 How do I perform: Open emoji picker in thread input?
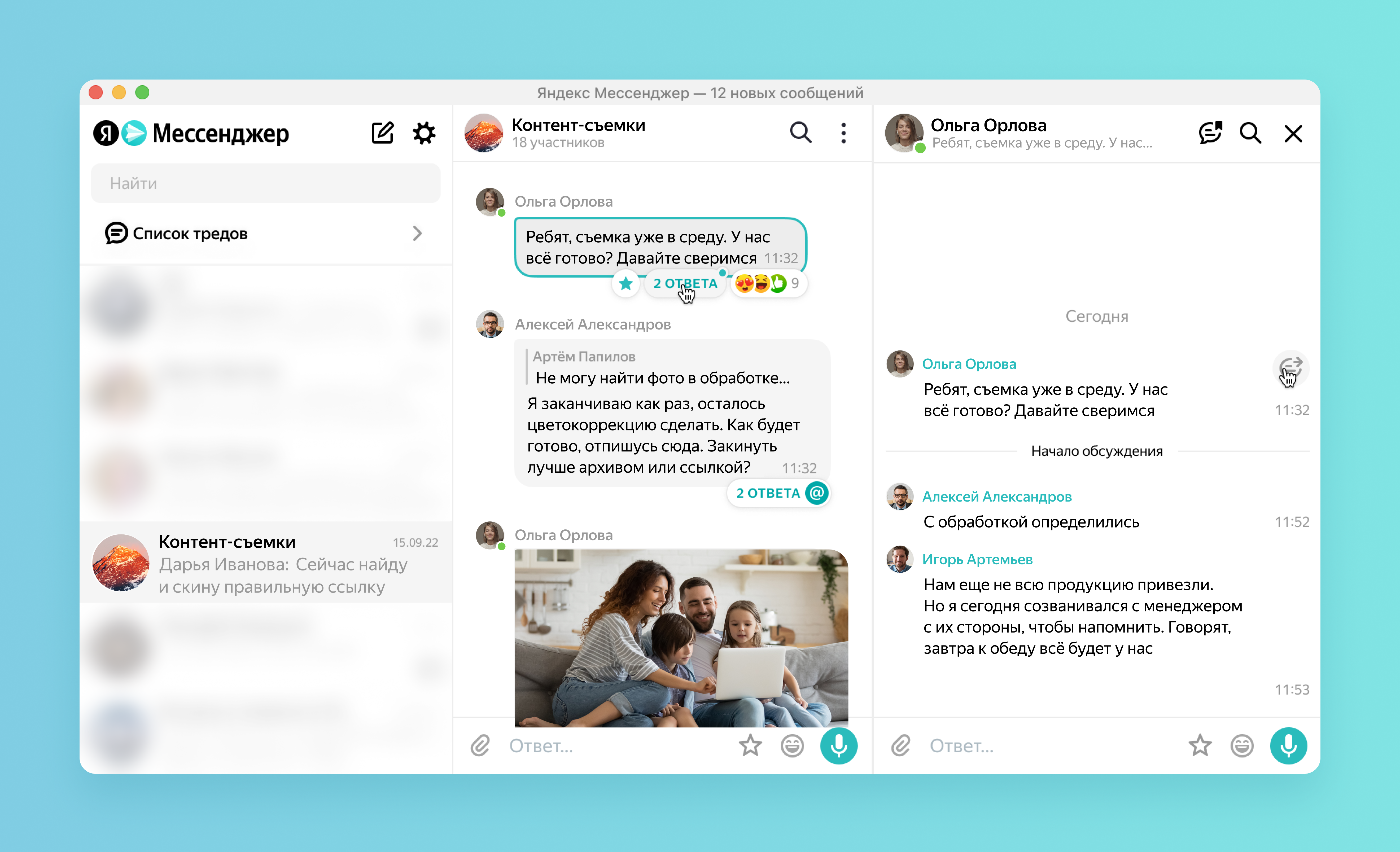pos(1242,746)
